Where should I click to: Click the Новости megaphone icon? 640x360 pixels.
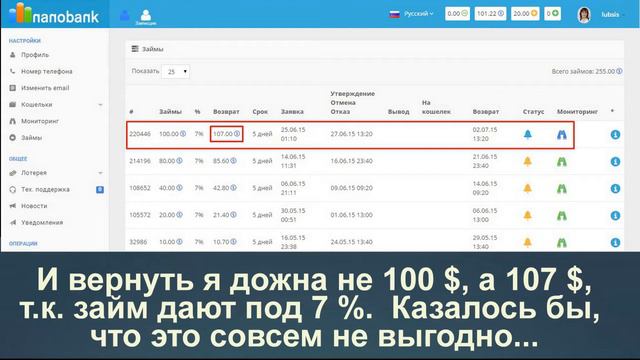[x=13, y=206]
